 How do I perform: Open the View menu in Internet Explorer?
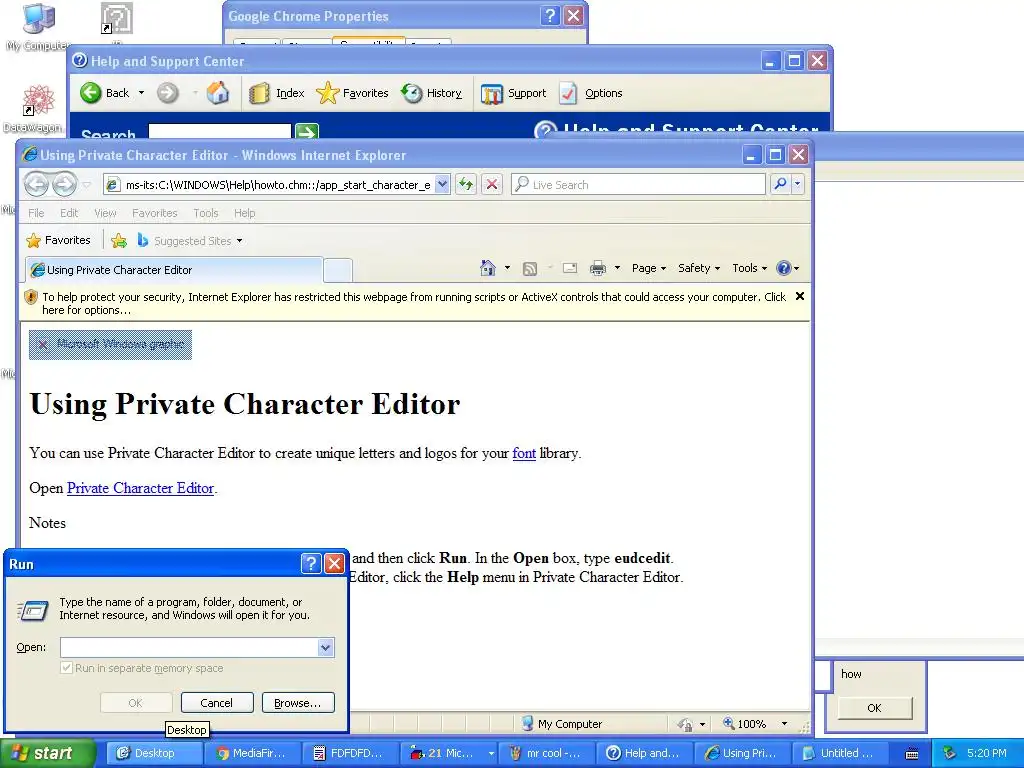point(105,213)
